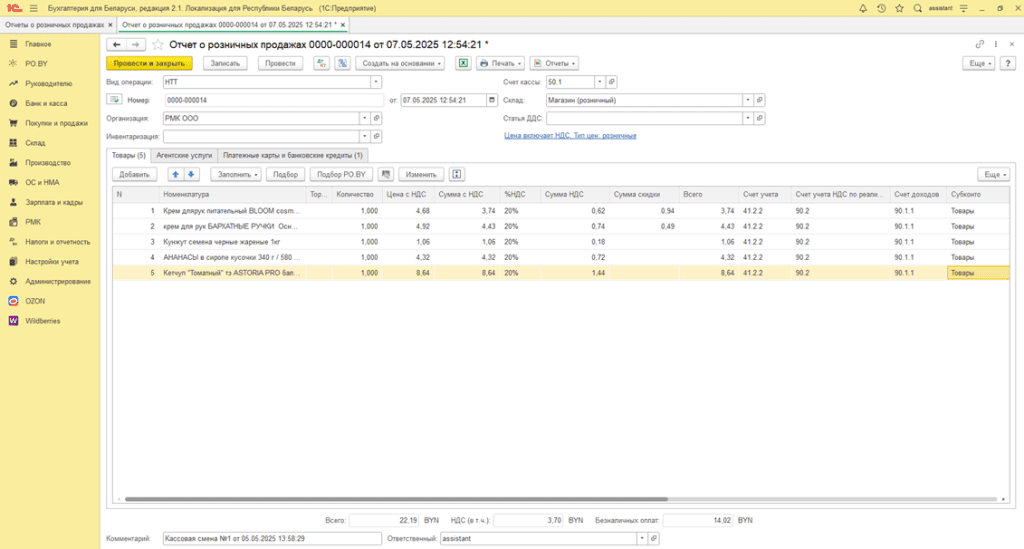The width and height of the screenshot is (1024, 549).
Task: Click the barcode search icon after Подбор РО.BY
Action: click(386, 174)
